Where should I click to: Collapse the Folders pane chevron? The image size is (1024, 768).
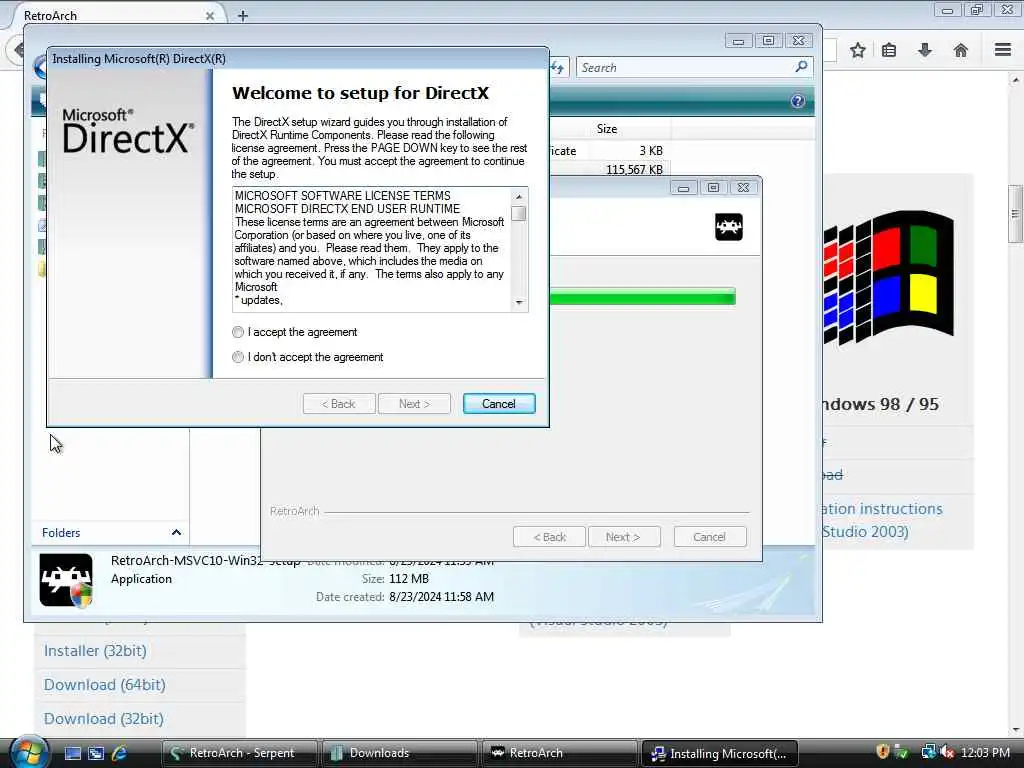coord(176,532)
